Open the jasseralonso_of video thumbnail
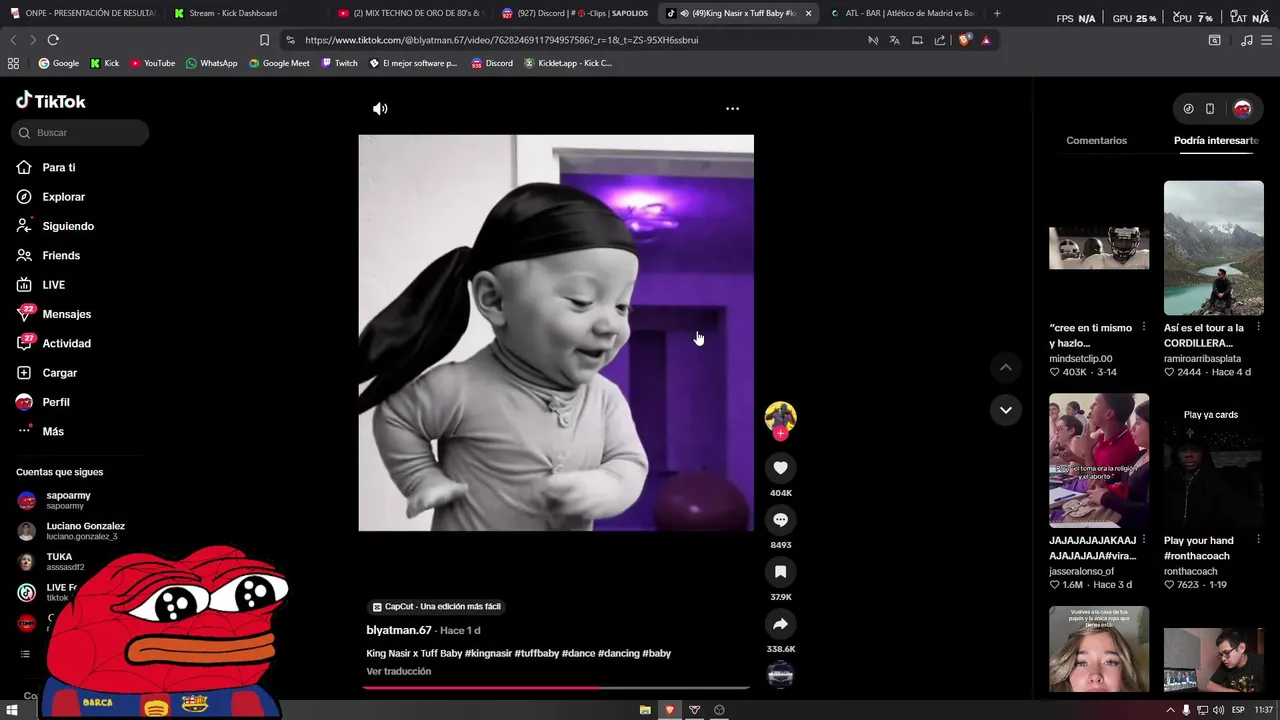Screen dimensions: 1280x720 point(1099,460)
